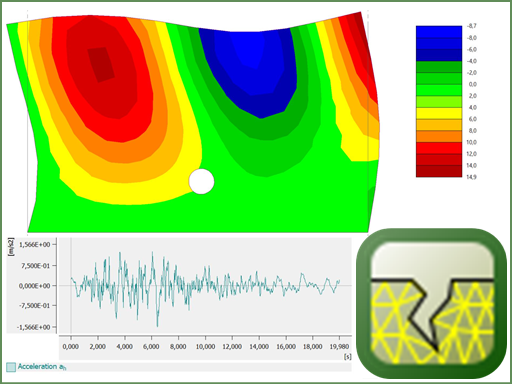Click the y-axis label -7,500E-01
This screenshot has height=384, width=512.
click(x=34, y=306)
